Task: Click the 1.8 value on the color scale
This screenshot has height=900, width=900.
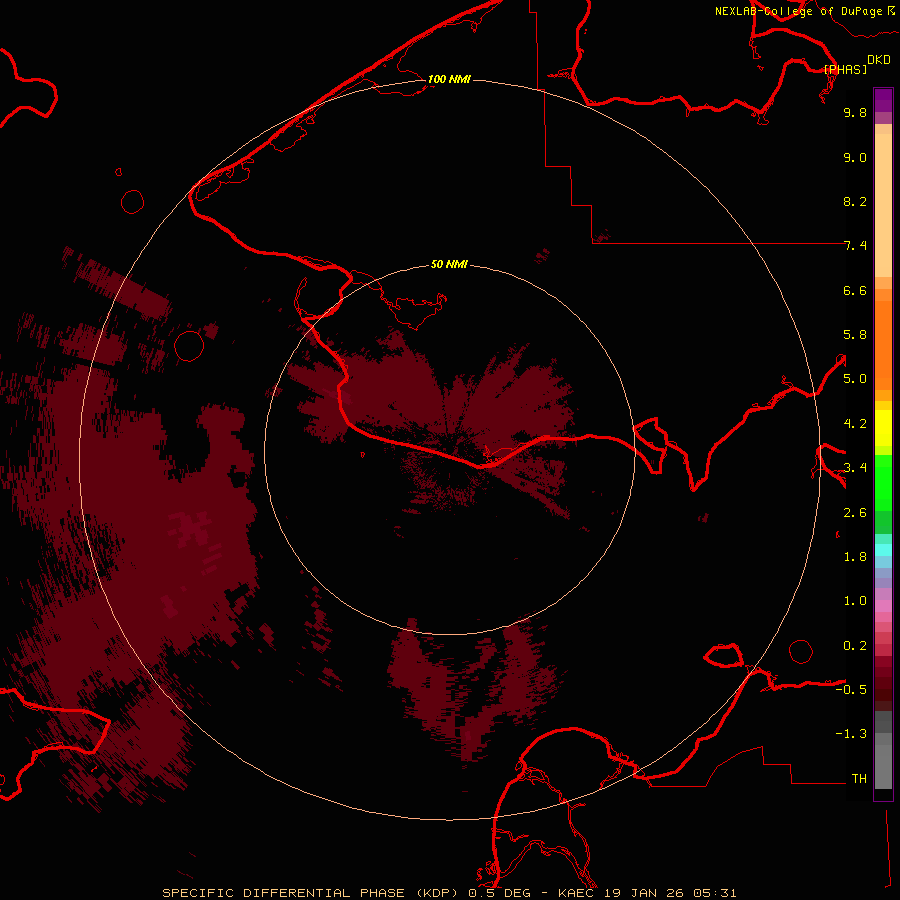Action: coord(855,557)
